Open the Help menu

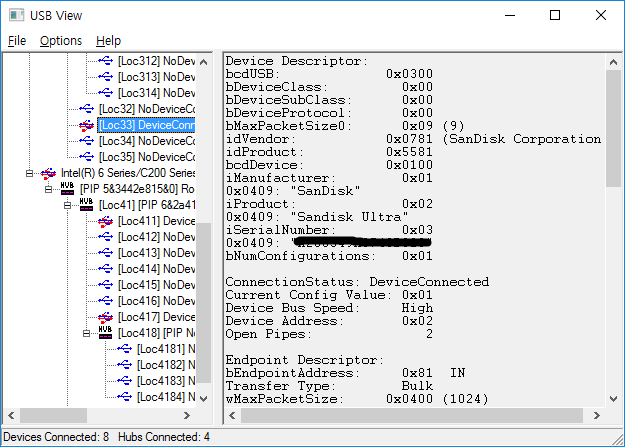108,41
